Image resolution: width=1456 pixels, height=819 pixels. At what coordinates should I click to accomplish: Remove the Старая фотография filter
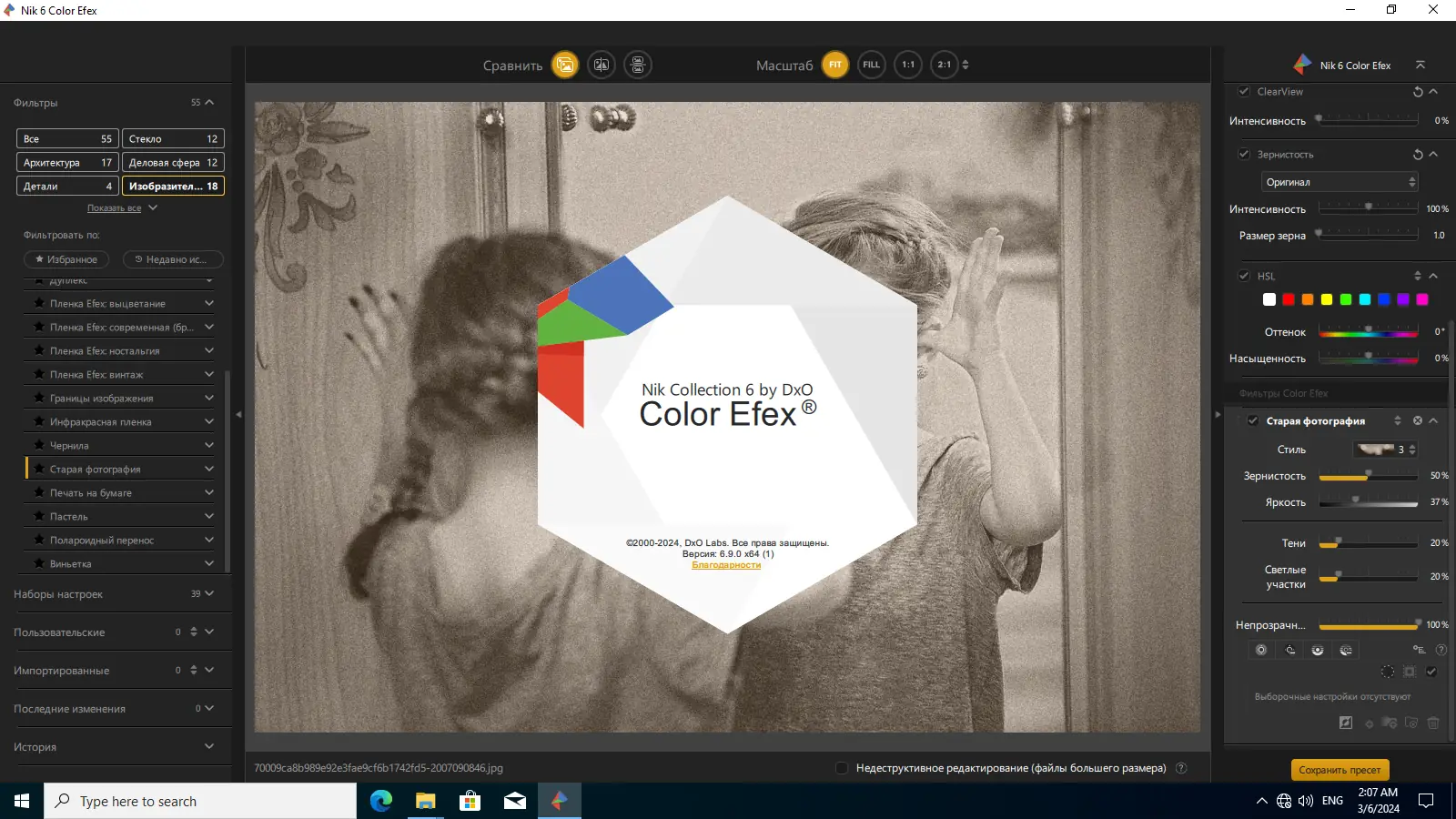point(1417,420)
